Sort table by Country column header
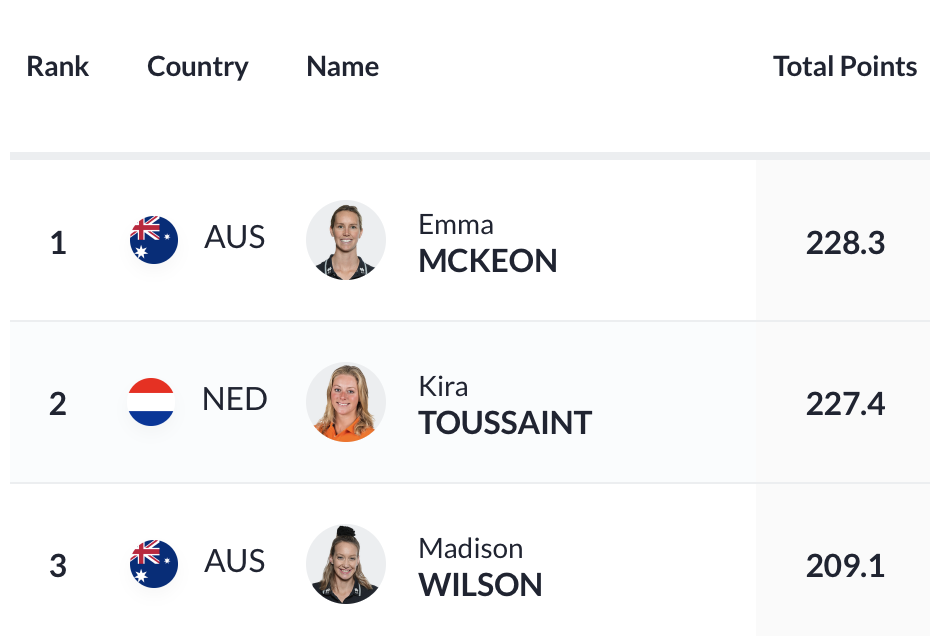 198,67
